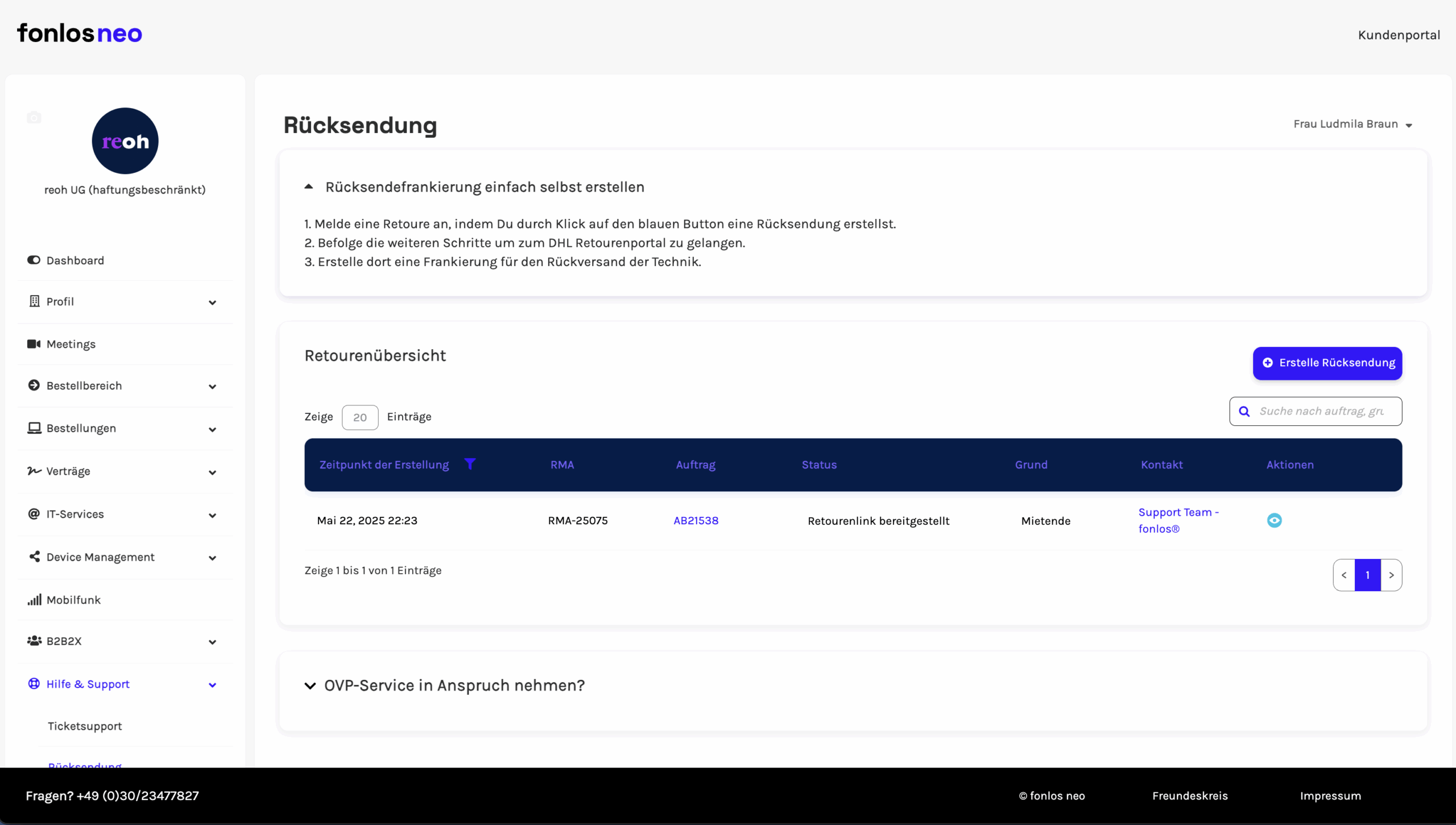Click the Mietende reason cell
This screenshot has width=1456, height=825.
(1045, 521)
